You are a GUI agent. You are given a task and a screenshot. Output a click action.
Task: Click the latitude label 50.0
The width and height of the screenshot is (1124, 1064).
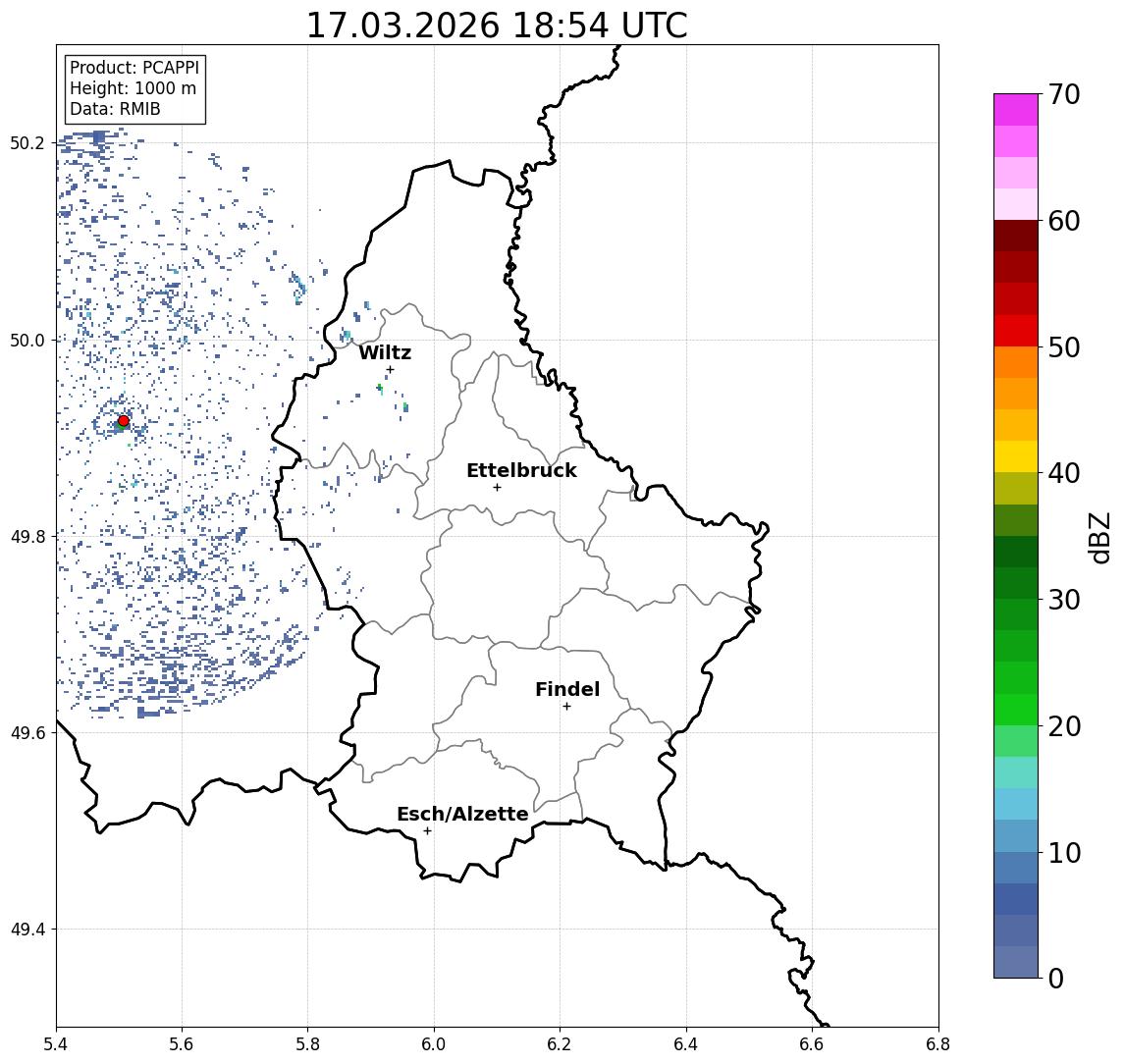tap(27, 340)
